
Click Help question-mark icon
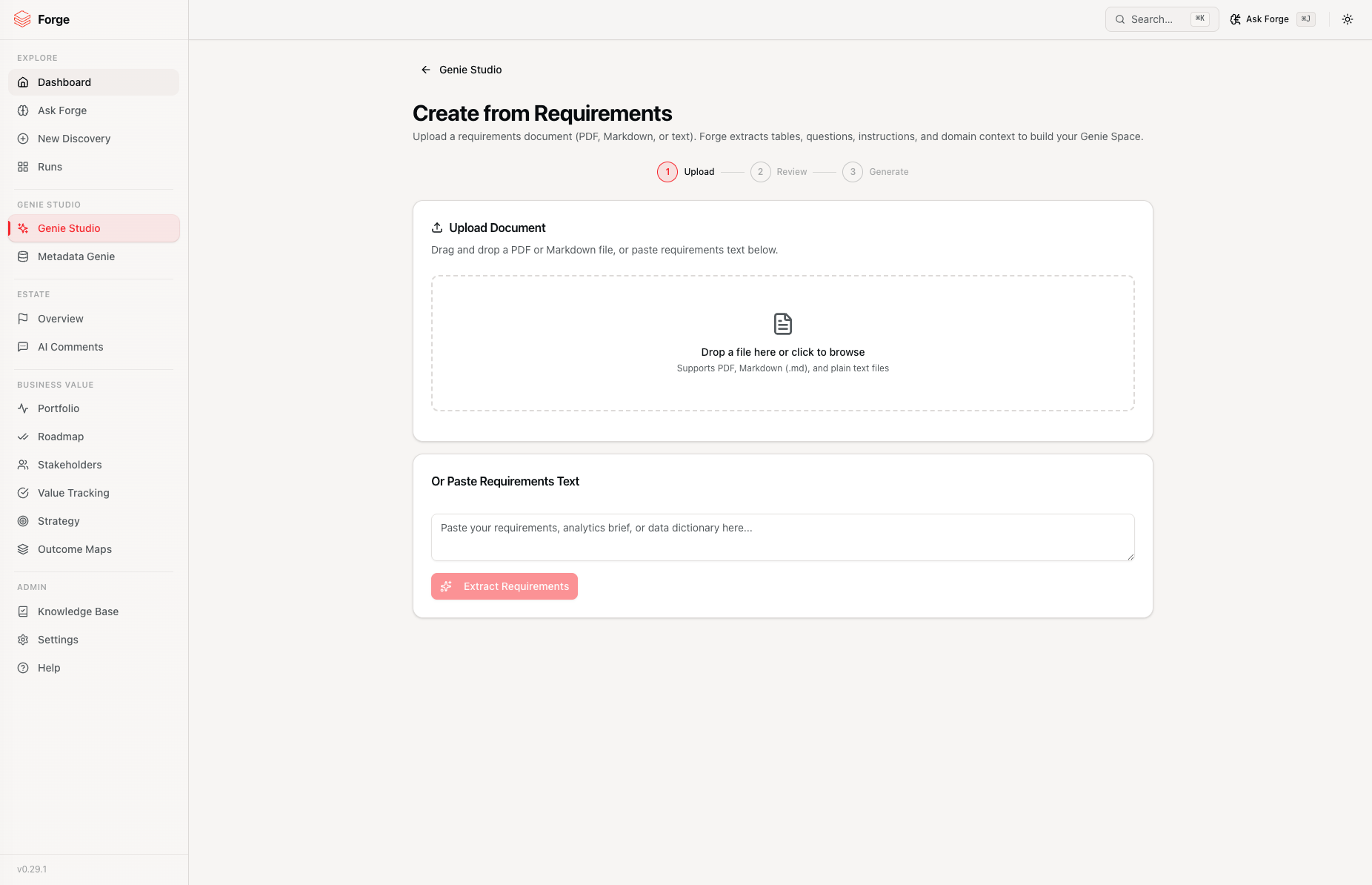click(23, 668)
